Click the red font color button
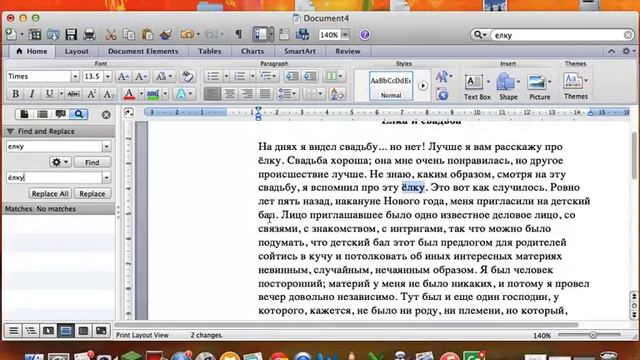This screenshot has width=640, height=360. click(129, 94)
